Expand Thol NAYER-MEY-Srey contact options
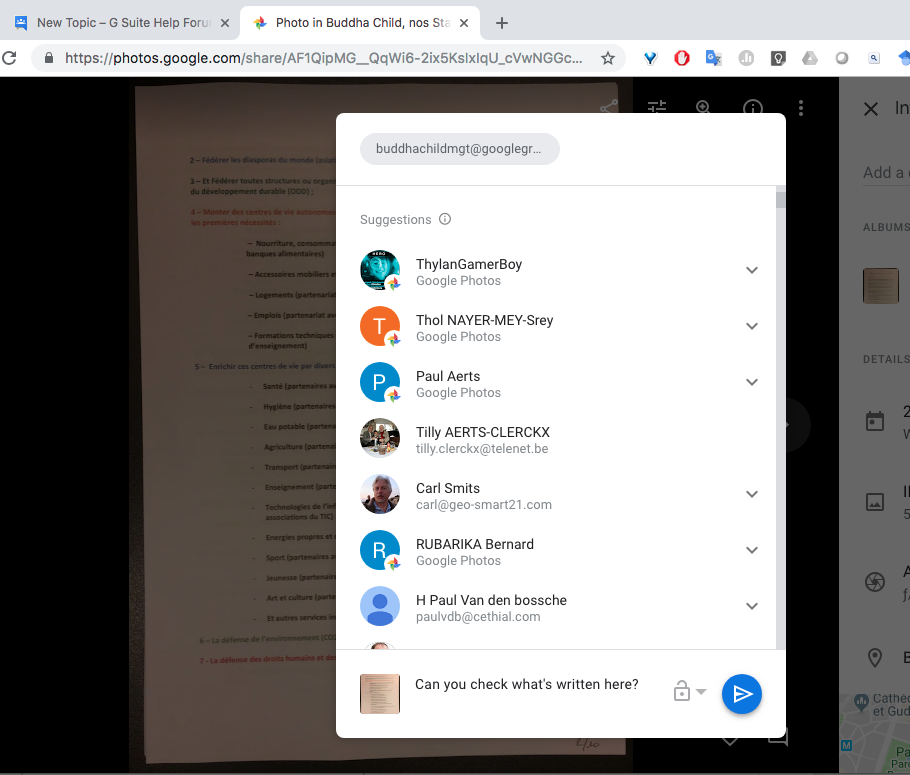The height and width of the screenshot is (775, 910). (x=752, y=326)
